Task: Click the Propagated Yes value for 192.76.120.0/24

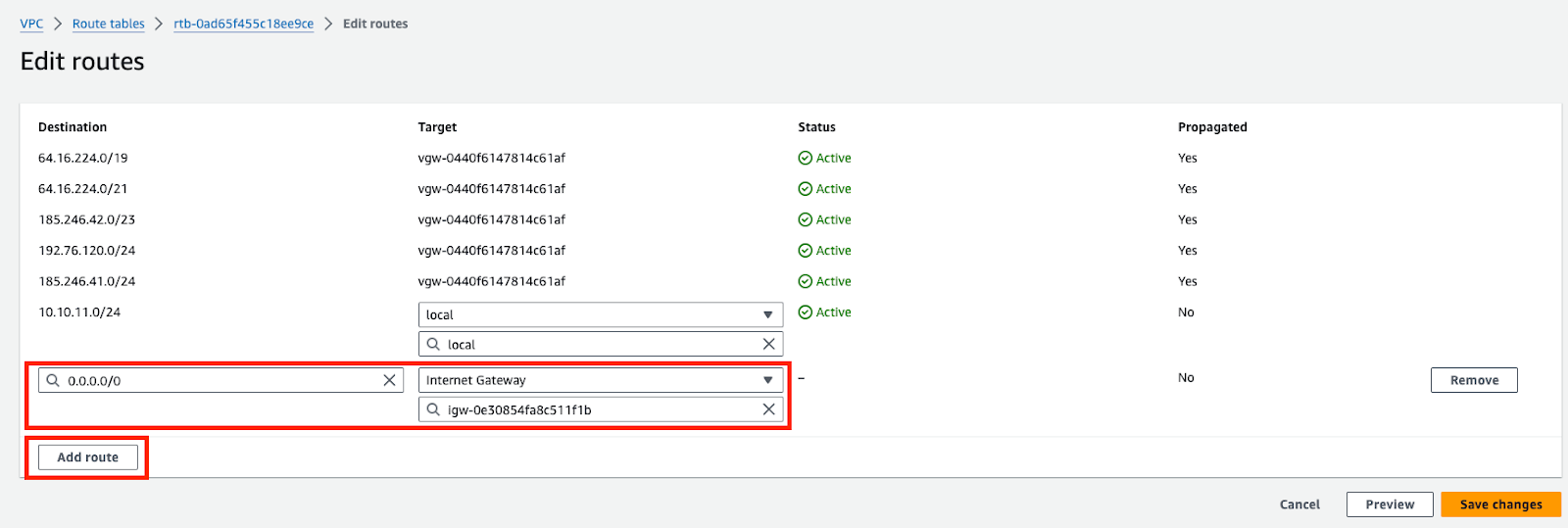Action: click(1188, 250)
